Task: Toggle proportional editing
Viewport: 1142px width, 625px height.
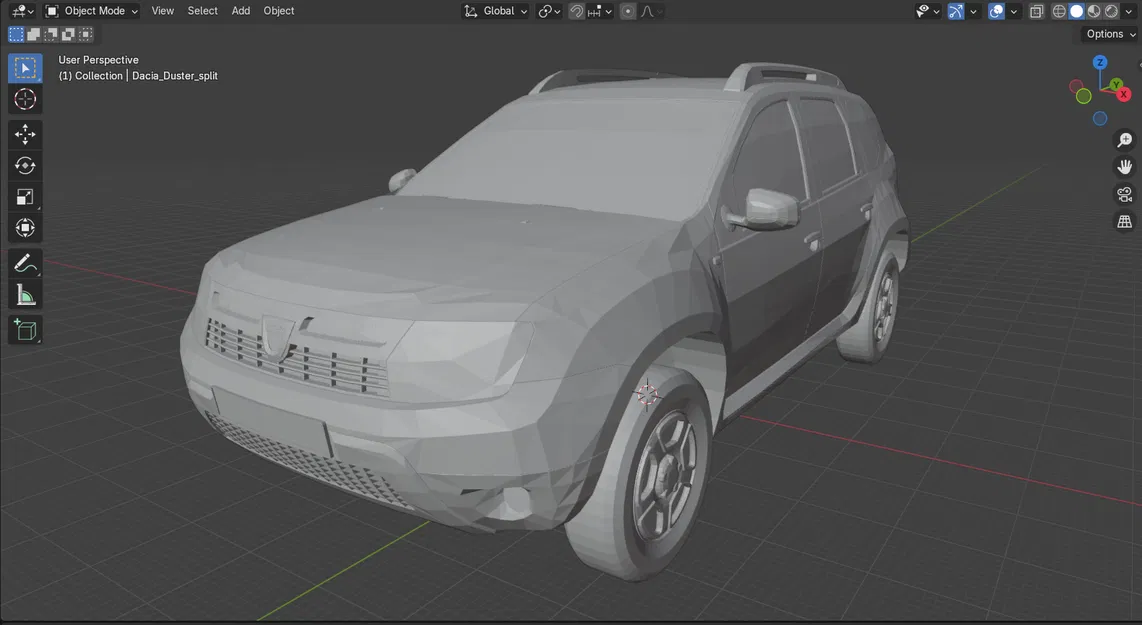Action: [626, 10]
